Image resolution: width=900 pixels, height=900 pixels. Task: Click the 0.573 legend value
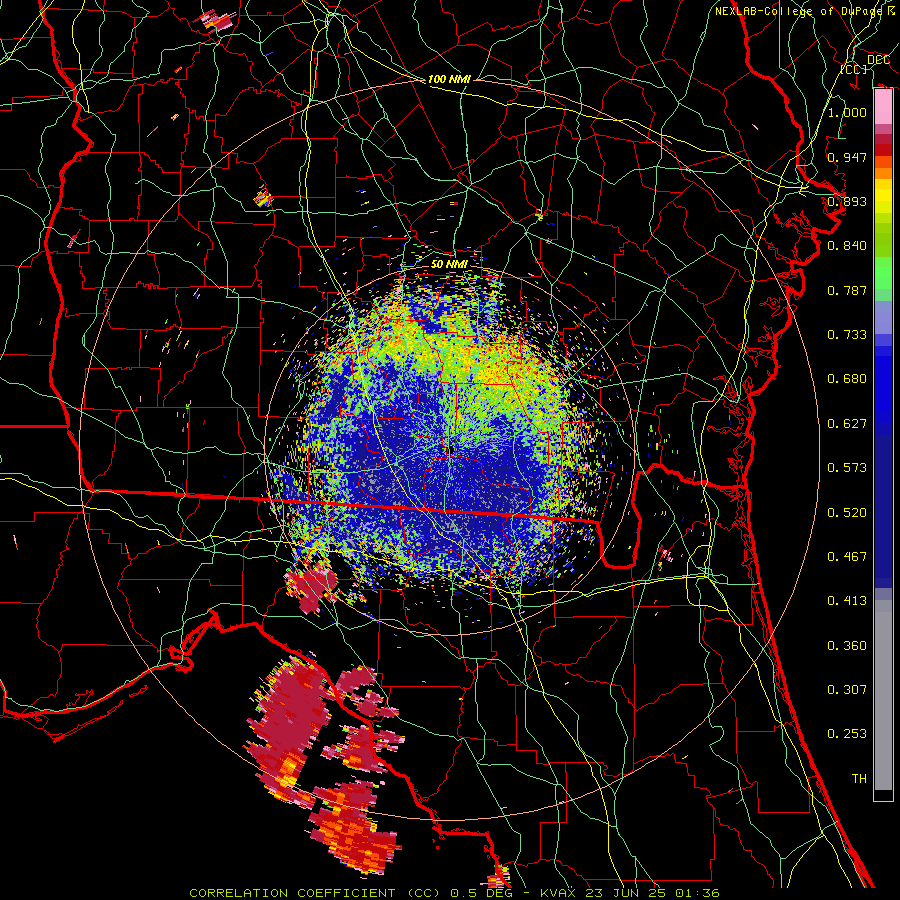(x=847, y=468)
